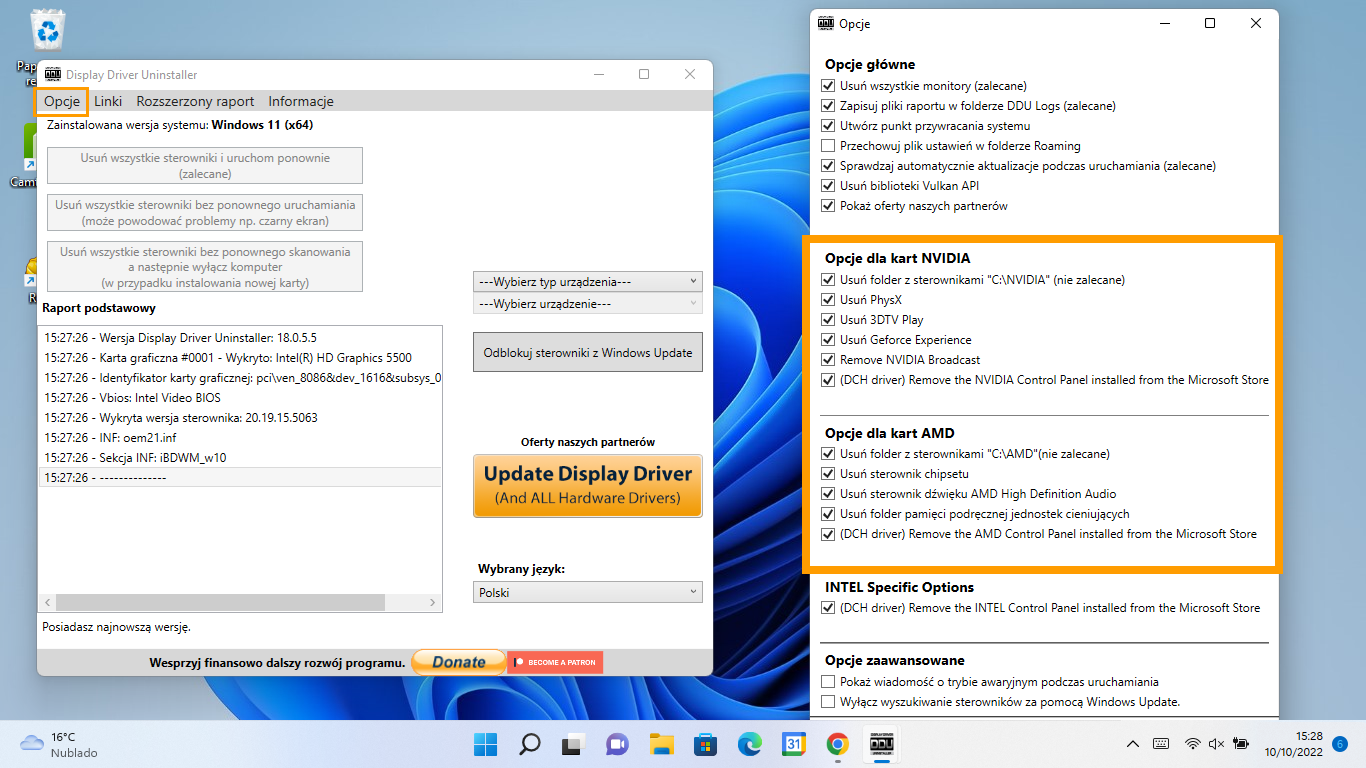Toggle C:\NVIDIA folder removal checkbox
Screen dimensions: 1366x768
point(827,280)
